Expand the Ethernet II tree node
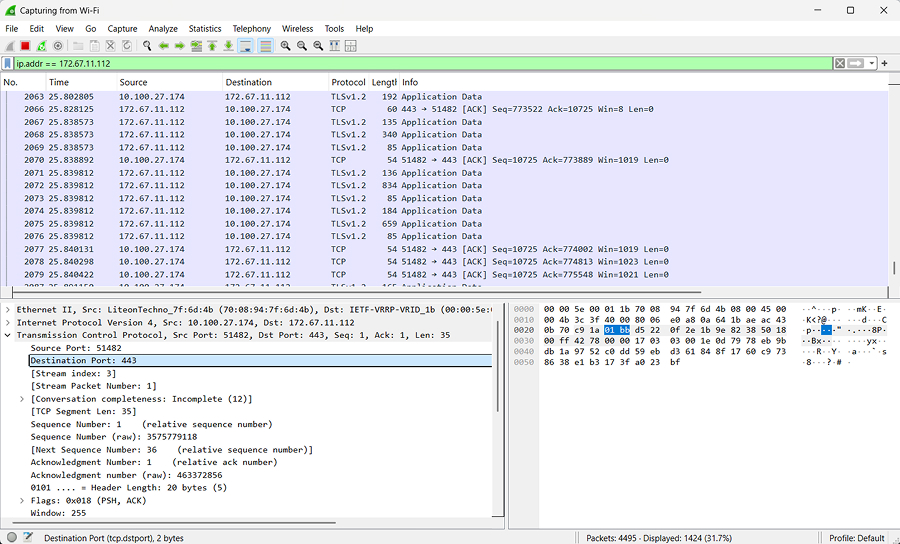This screenshot has height=544, width=900. (7, 310)
